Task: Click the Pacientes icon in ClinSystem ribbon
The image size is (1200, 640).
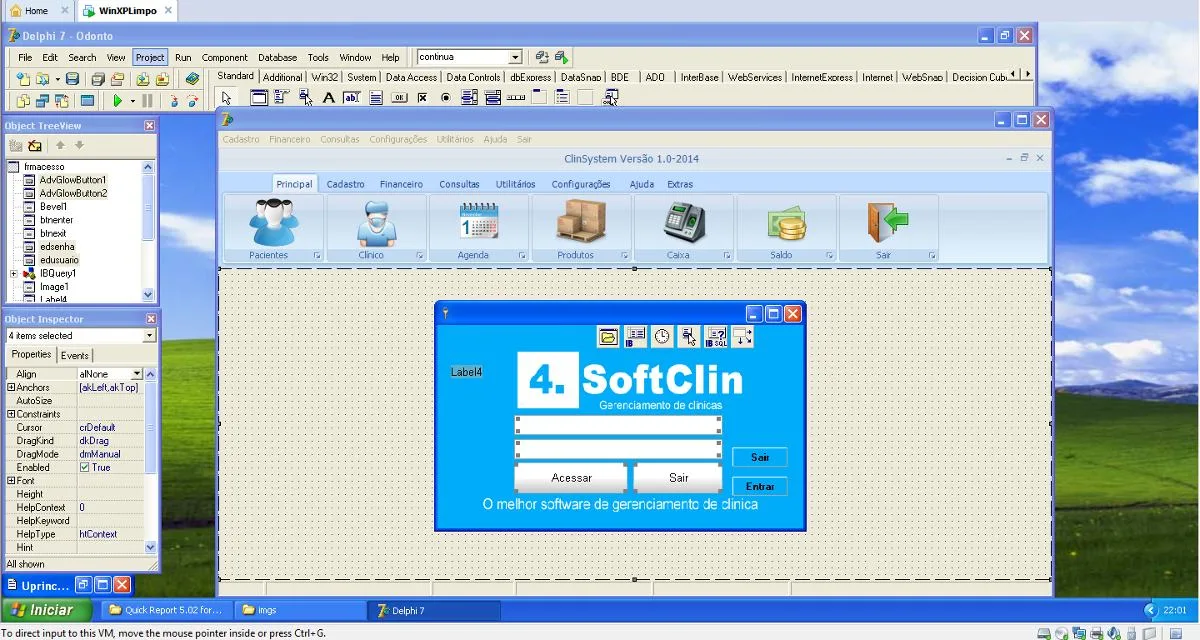Action: click(272, 221)
